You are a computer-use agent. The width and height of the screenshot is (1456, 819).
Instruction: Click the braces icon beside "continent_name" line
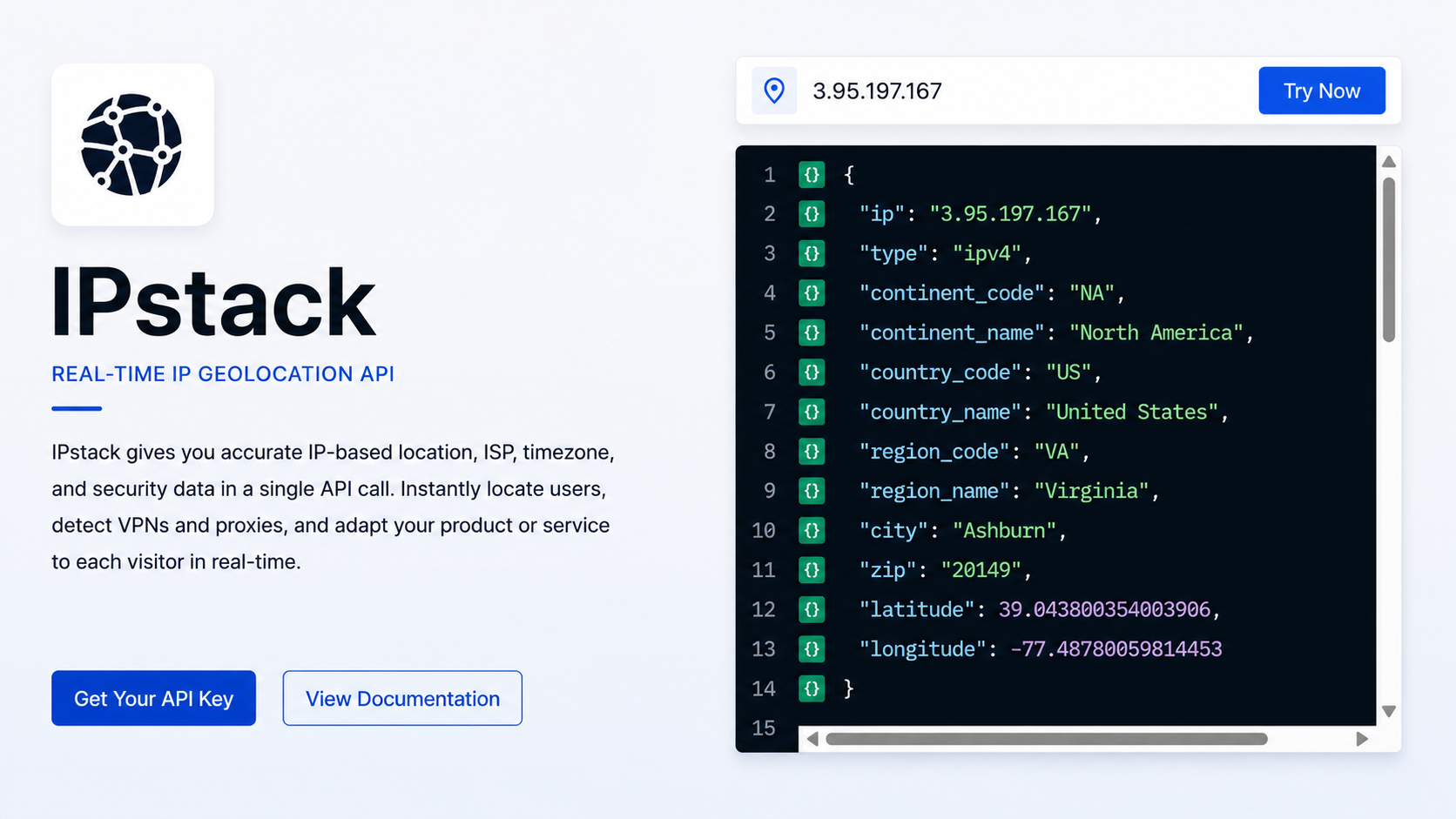click(812, 332)
